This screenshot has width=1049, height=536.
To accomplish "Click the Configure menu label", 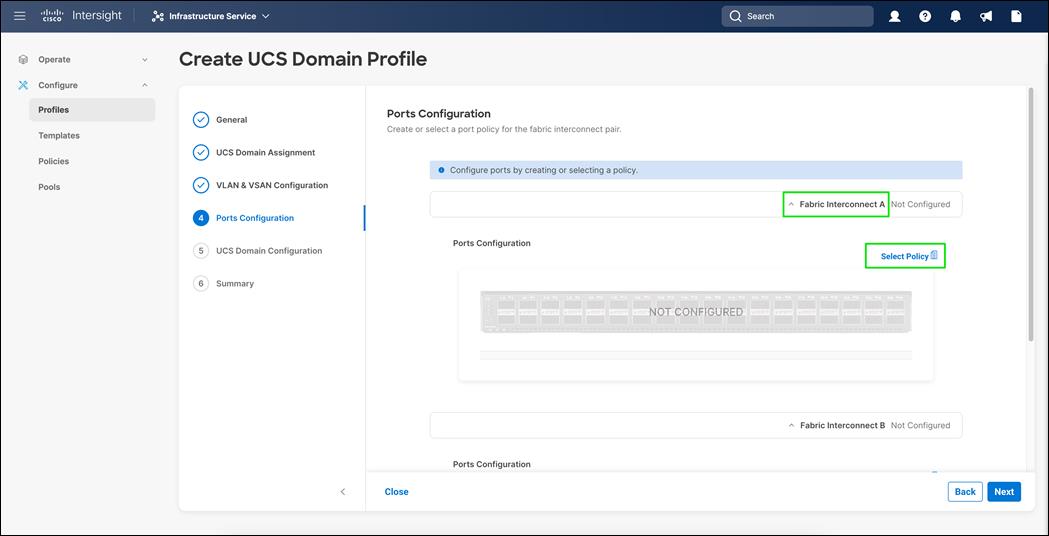I will [58, 85].
